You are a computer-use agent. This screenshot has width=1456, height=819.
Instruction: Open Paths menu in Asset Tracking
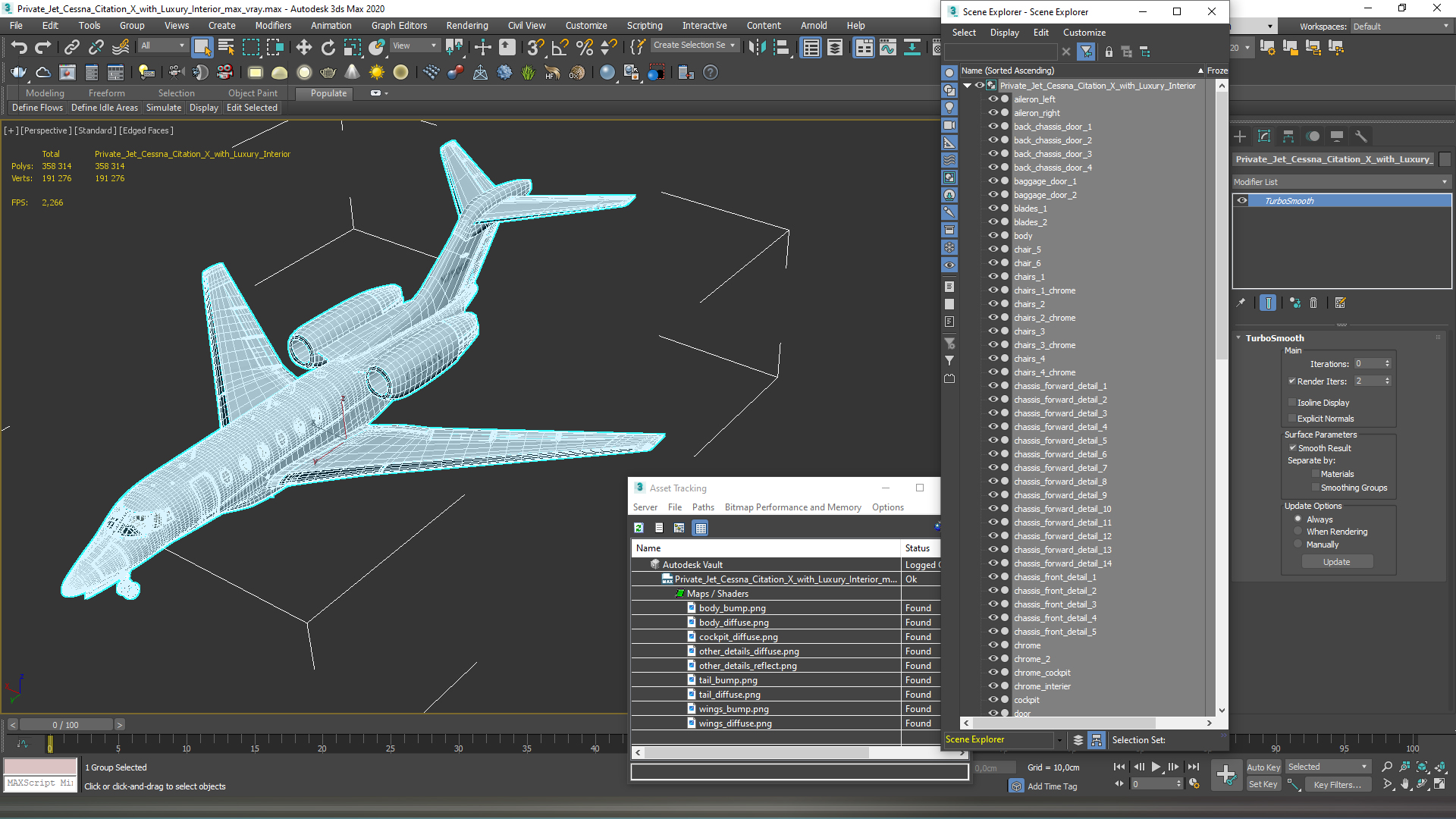pyautogui.click(x=703, y=507)
